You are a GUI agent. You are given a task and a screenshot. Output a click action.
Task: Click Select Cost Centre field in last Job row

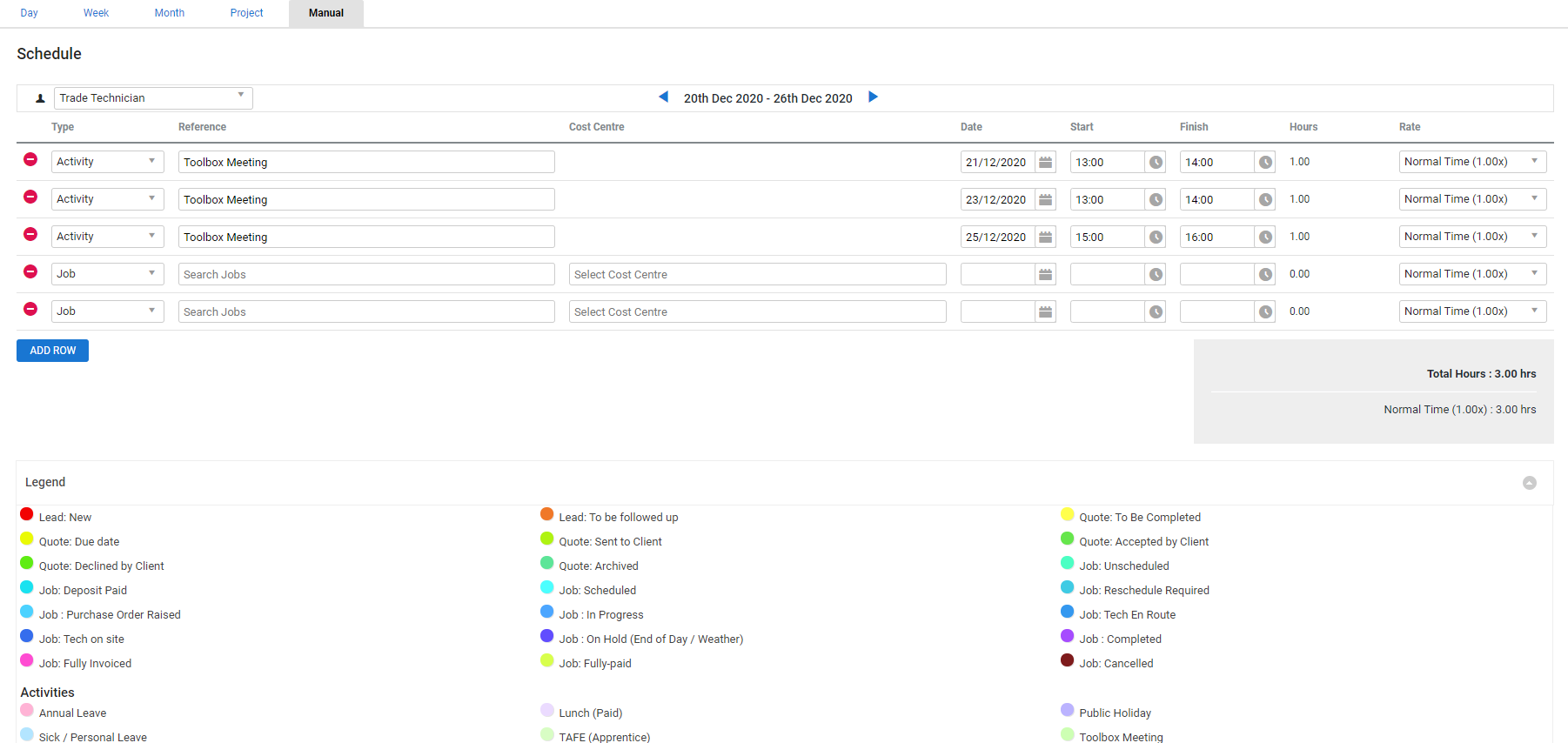tap(758, 311)
